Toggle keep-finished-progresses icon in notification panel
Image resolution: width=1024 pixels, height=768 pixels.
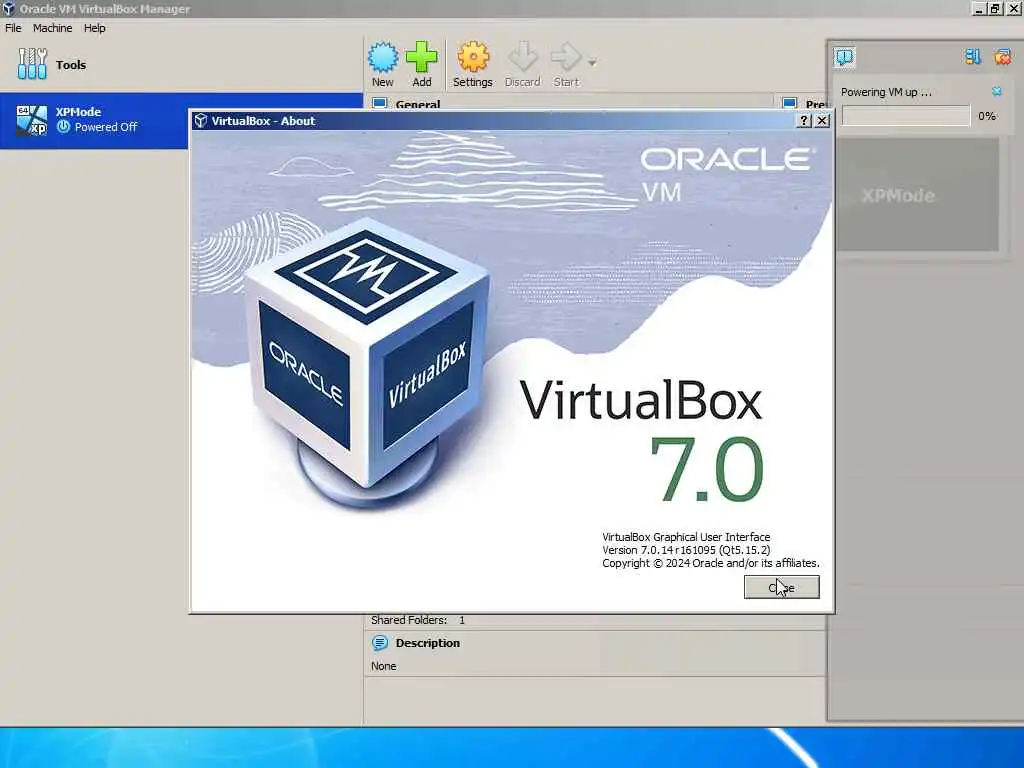[x=972, y=57]
